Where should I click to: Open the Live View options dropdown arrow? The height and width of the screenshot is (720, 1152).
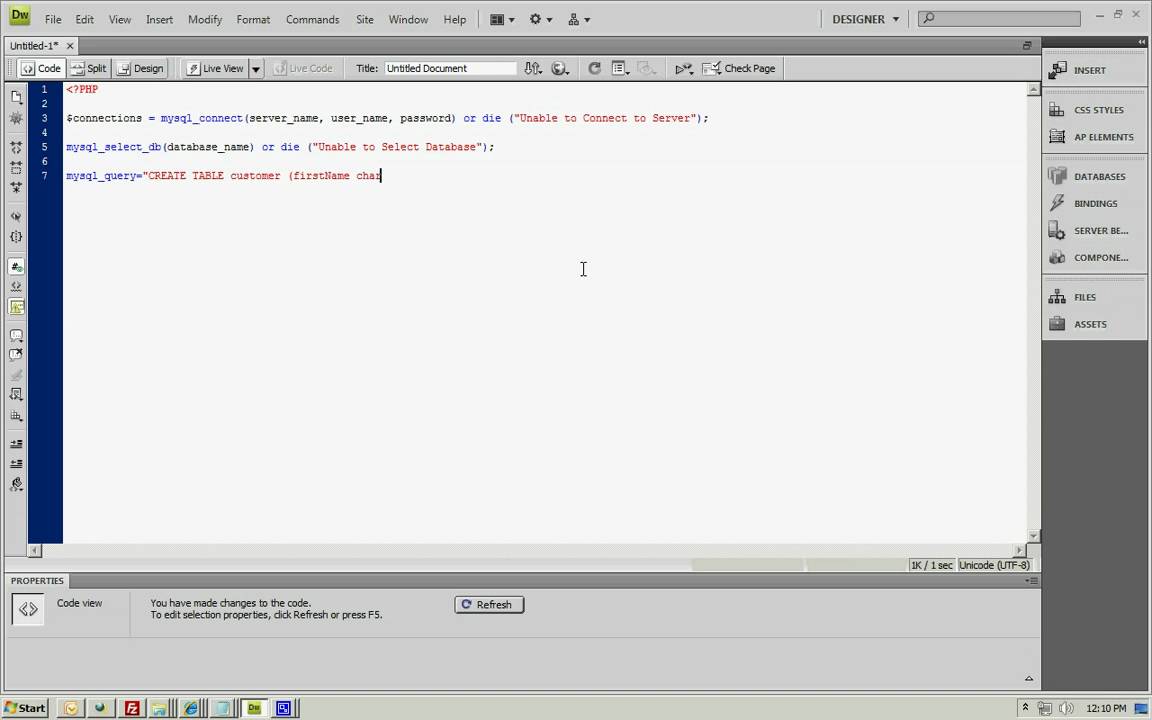(256, 69)
